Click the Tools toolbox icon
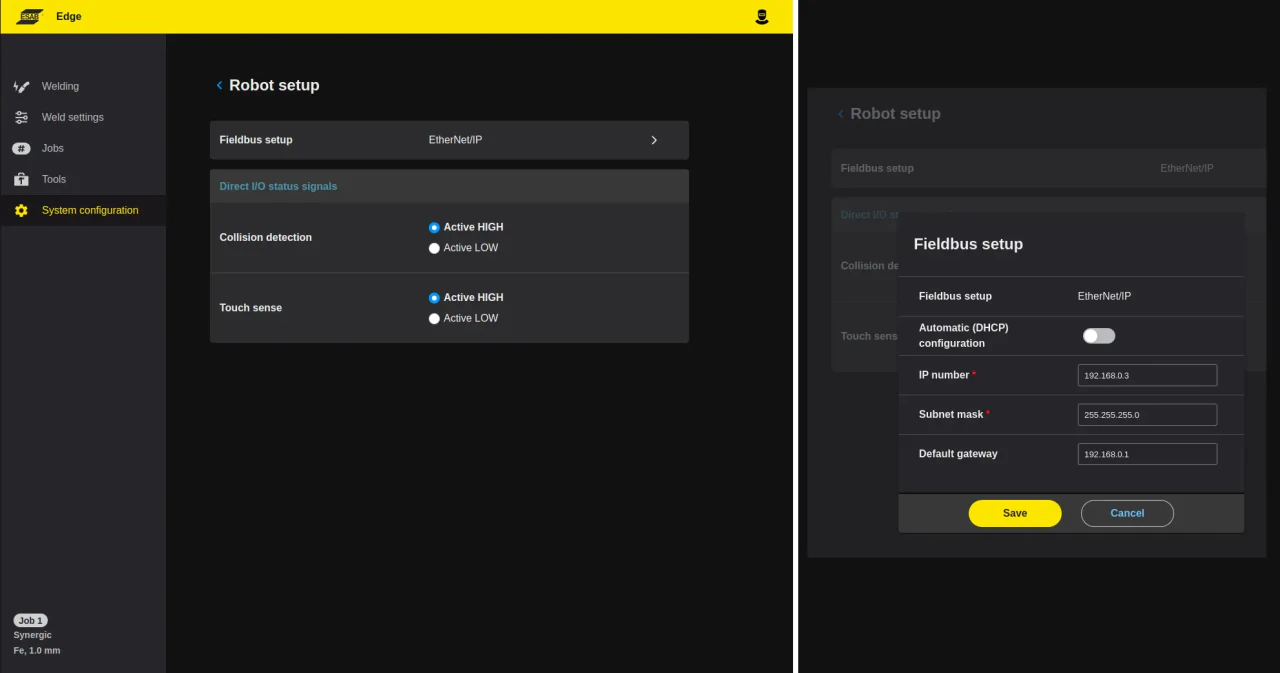The image size is (1280, 673). 21,180
